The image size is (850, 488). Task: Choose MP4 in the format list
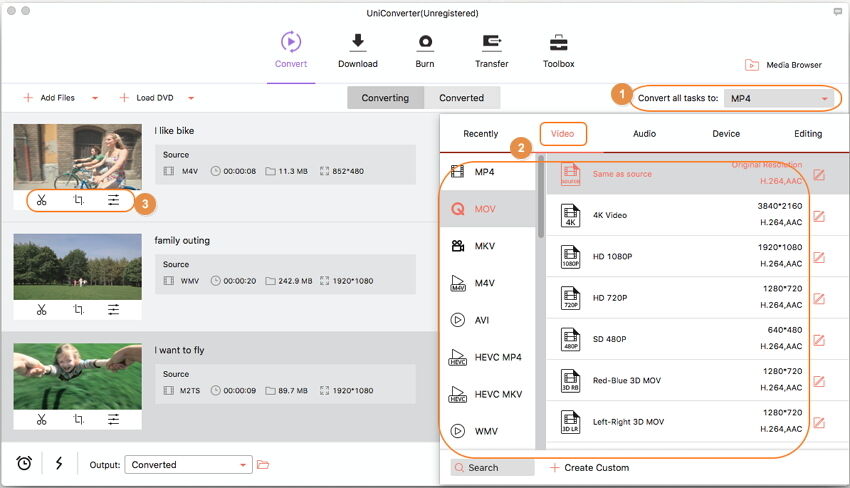(488, 172)
